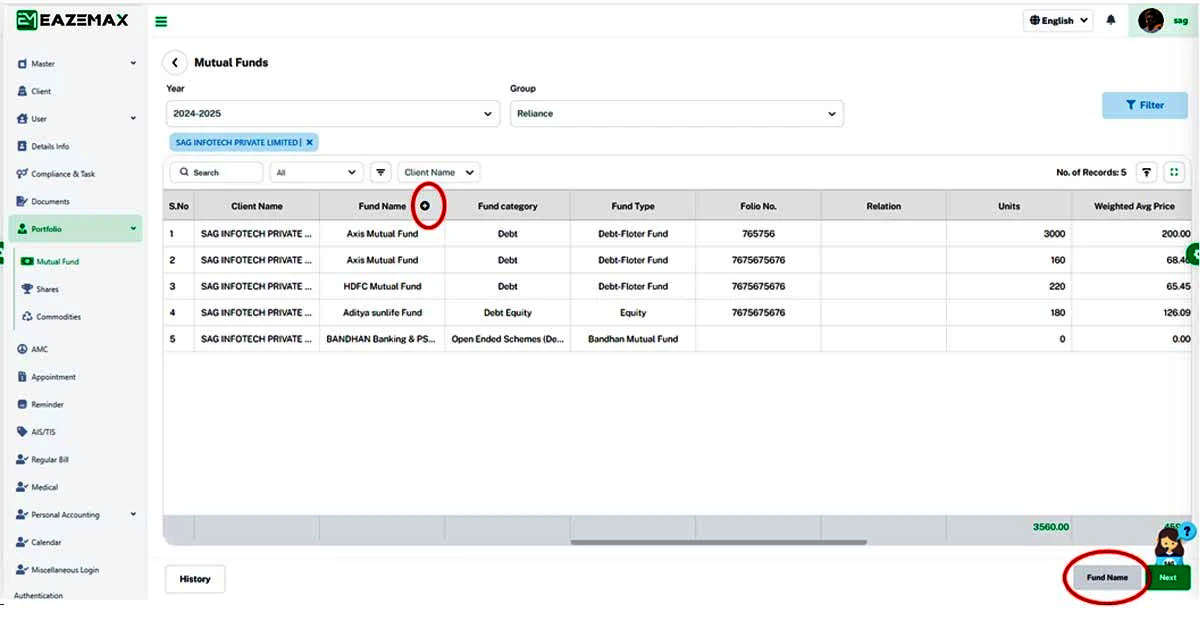This screenshot has width=1200, height=630.
Task: Expand the Personal Accounting chevron
Action: pyautogui.click(x=133, y=515)
